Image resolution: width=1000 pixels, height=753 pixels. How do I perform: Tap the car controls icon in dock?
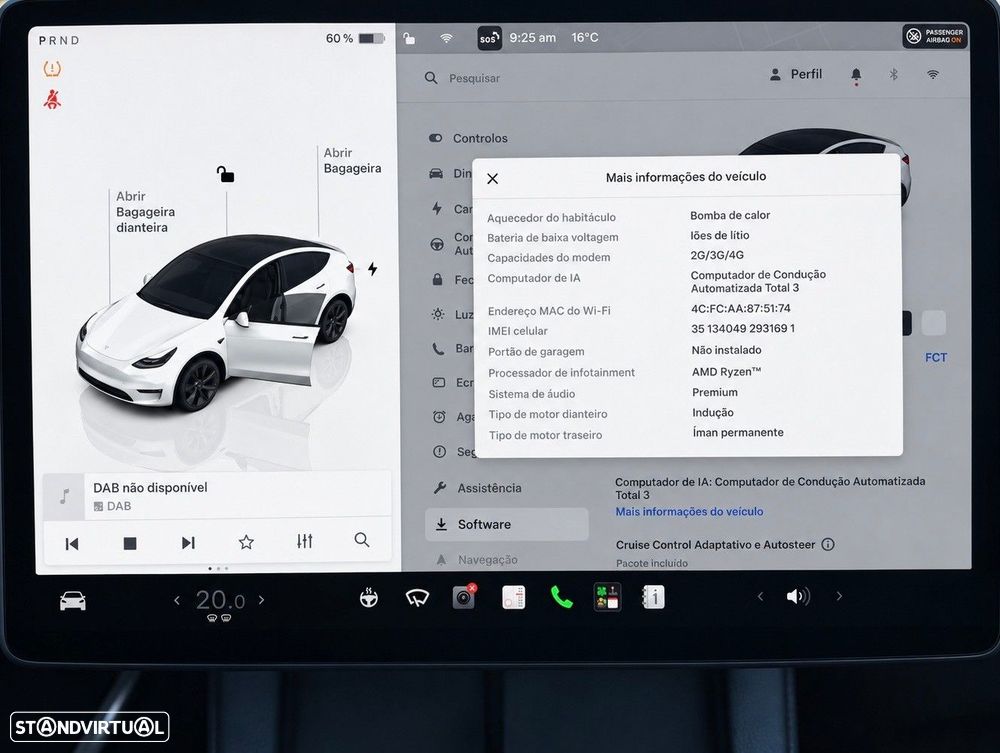pos(73,601)
